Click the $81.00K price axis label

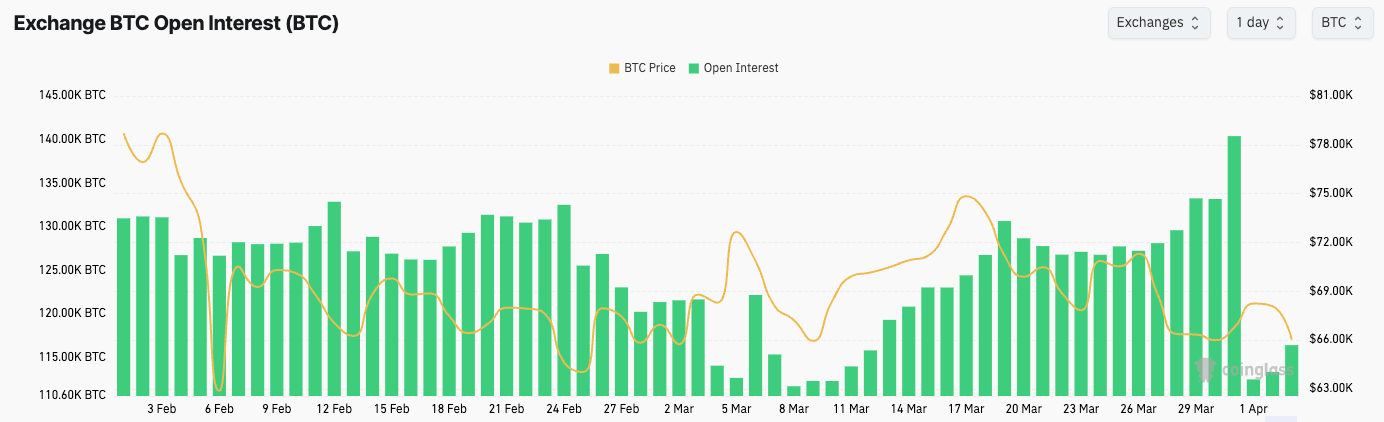click(1331, 95)
